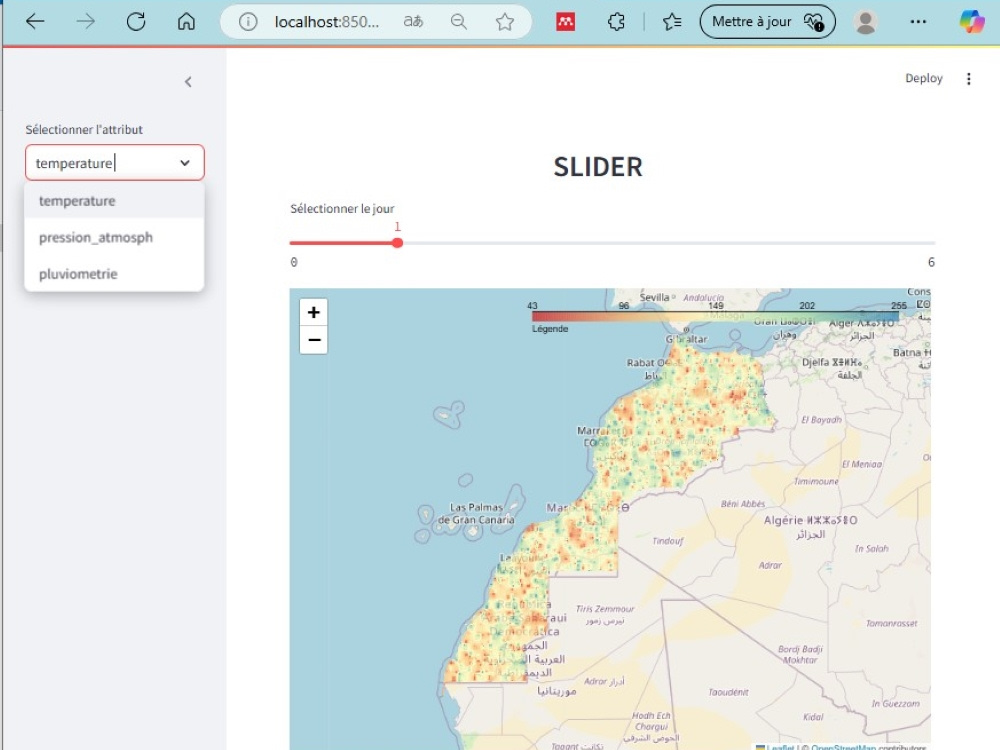The height and width of the screenshot is (750, 1000).
Task: Click the browser forward arrow
Action: tap(85, 22)
